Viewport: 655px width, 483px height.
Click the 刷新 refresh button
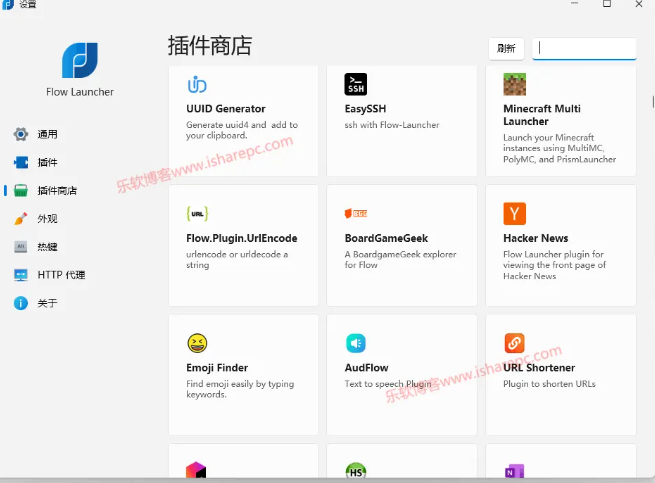[x=506, y=48]
